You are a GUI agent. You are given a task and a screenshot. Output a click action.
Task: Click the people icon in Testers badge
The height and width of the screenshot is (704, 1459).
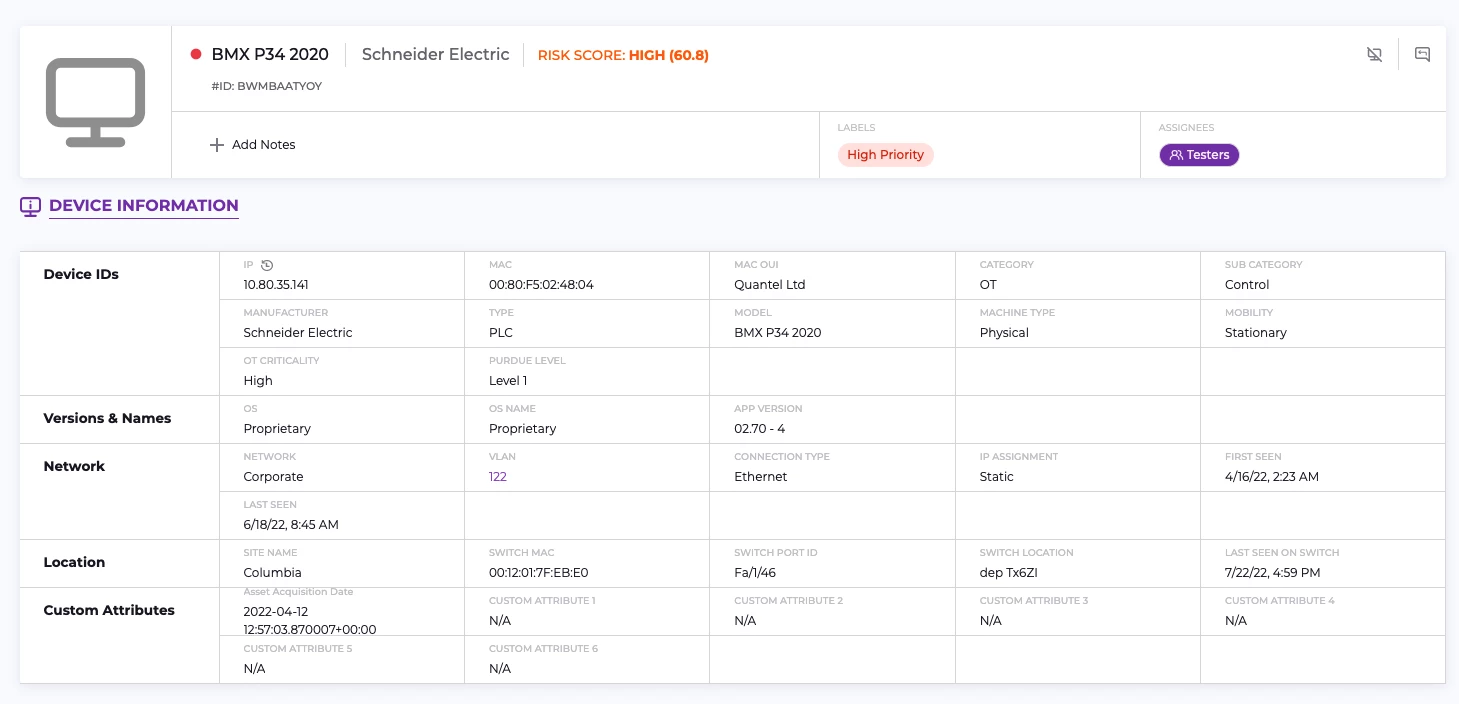click(1176, 155)
